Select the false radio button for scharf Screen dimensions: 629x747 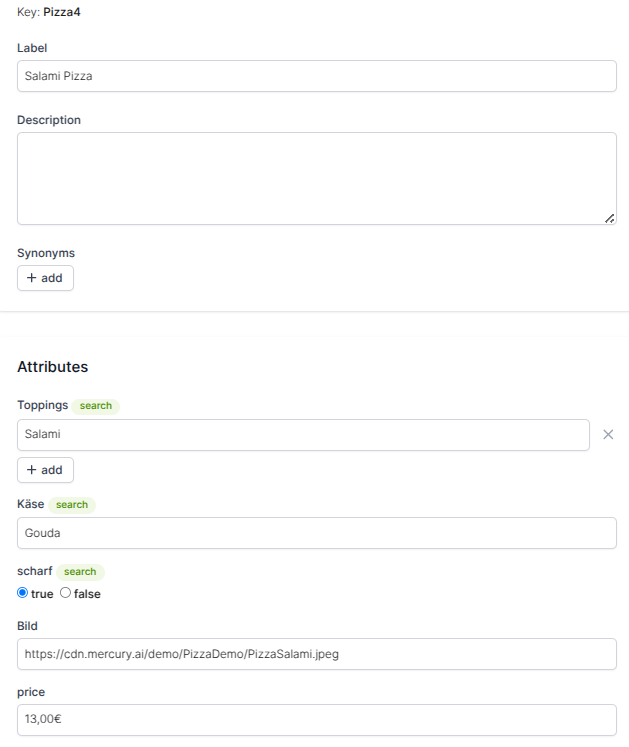click(65, 593)
